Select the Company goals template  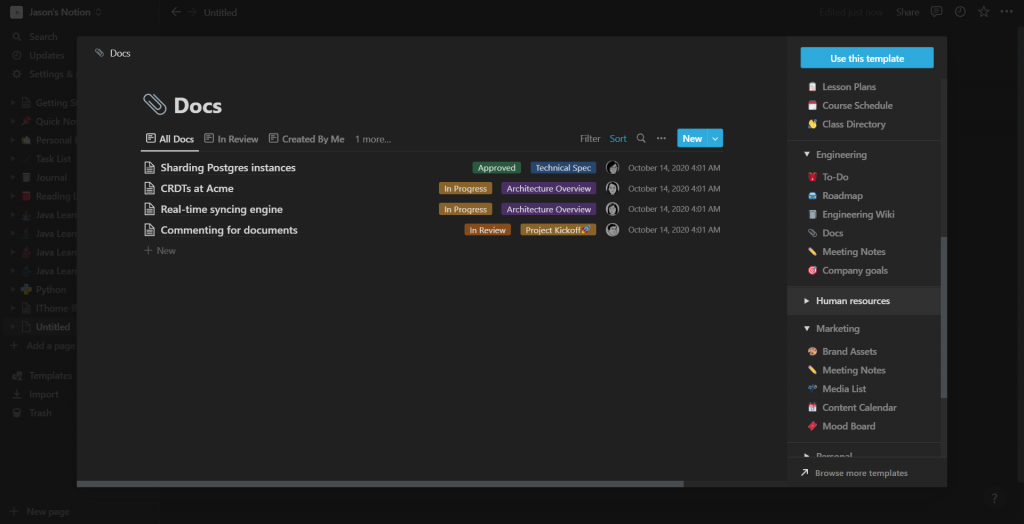pyautogui.click(x=855, y=270)
